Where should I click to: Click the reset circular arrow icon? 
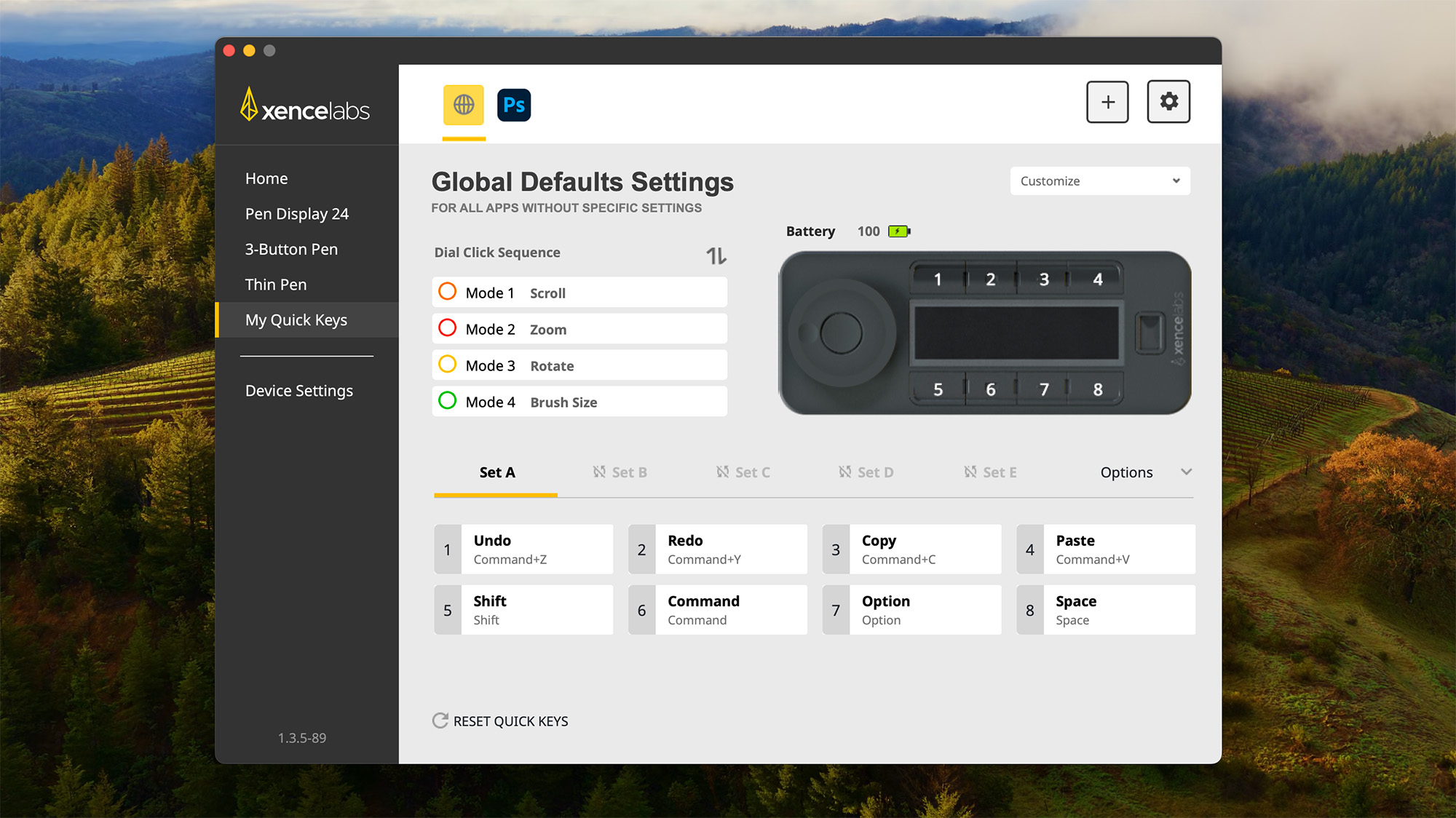click(440, 720)
